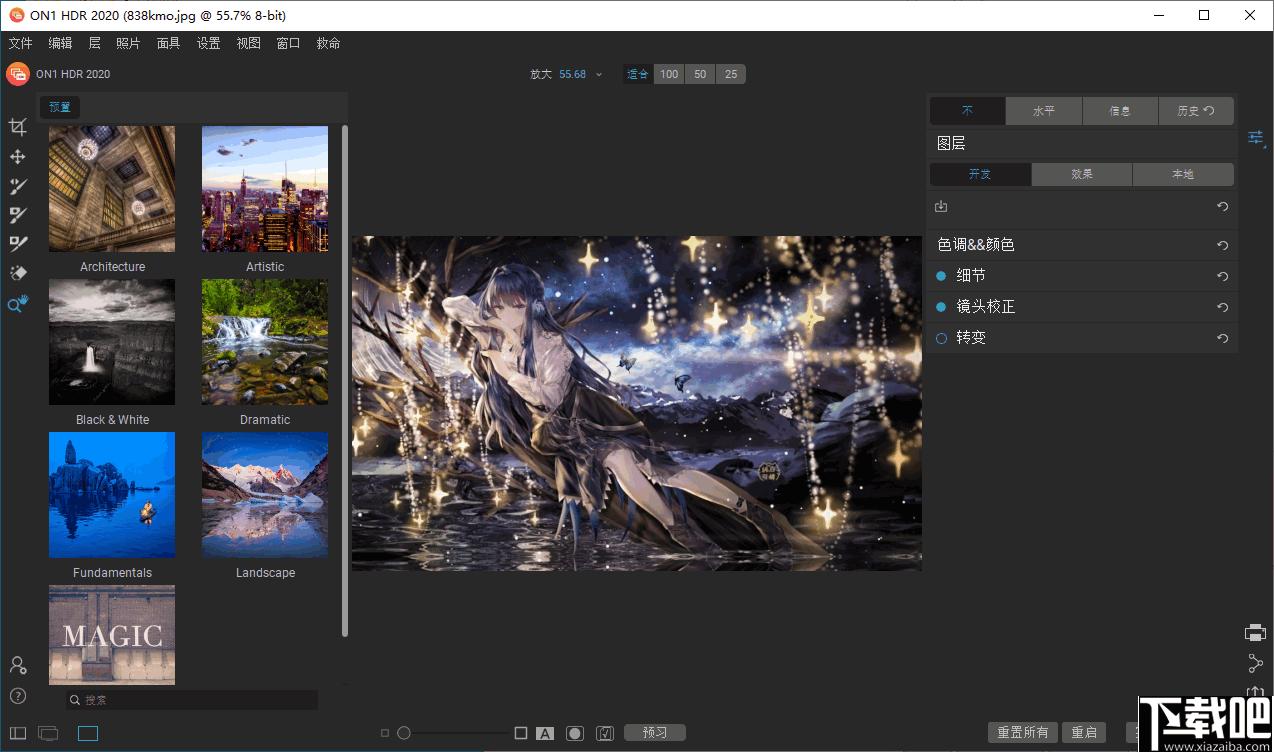
Task: Set zoom to 25
Action: 731,74
